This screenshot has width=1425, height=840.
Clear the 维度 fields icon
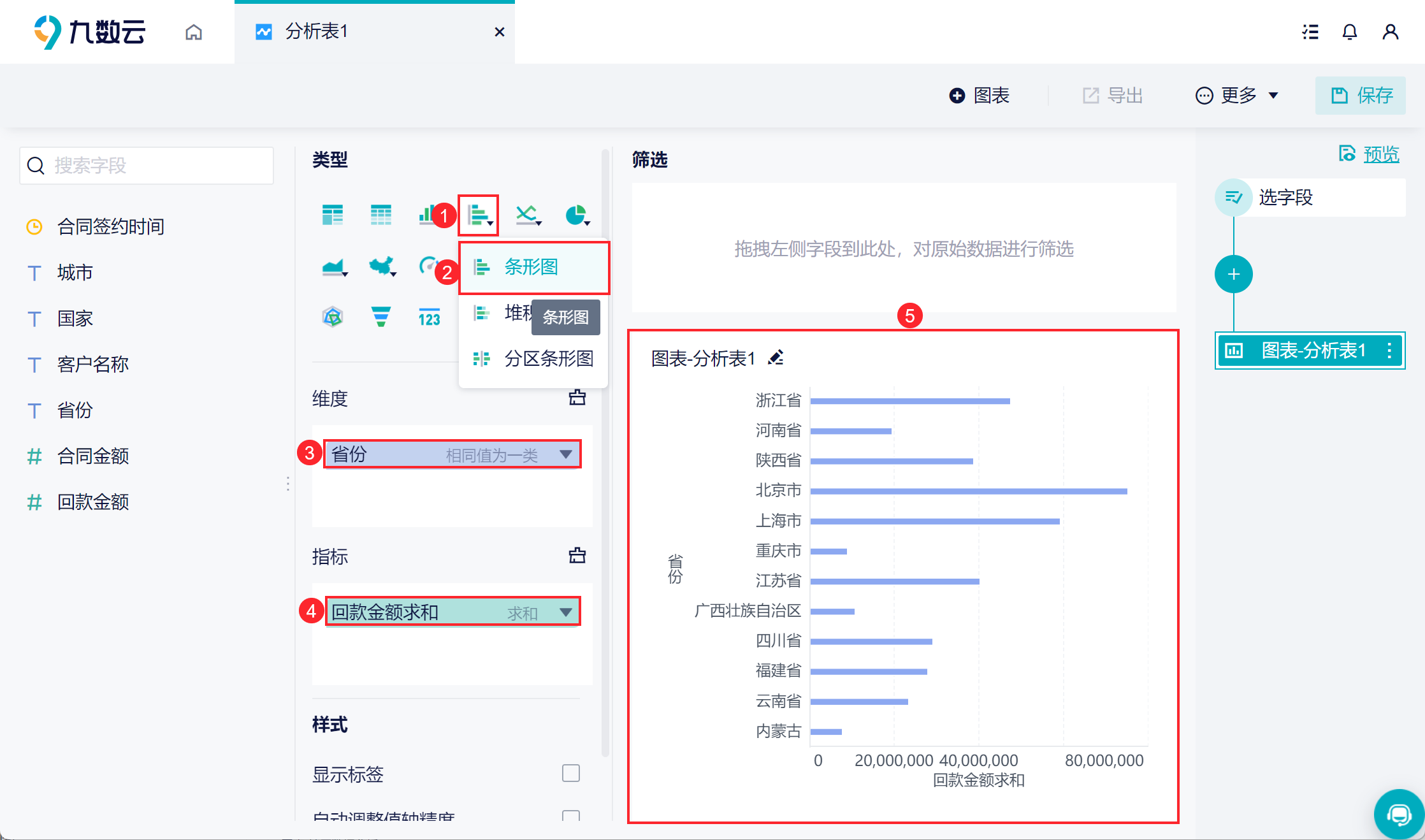tap(577, 398)
